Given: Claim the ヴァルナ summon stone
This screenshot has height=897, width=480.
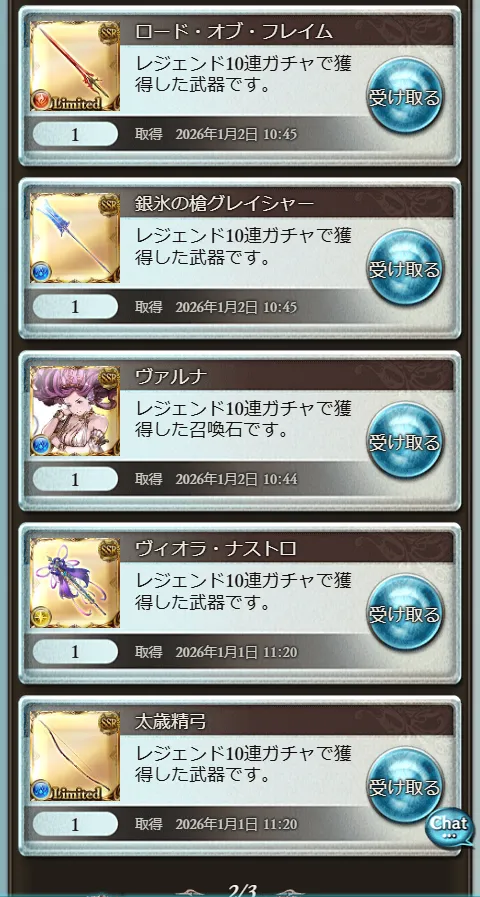Looking at the screenshot, I should click(x=404, y=441).
